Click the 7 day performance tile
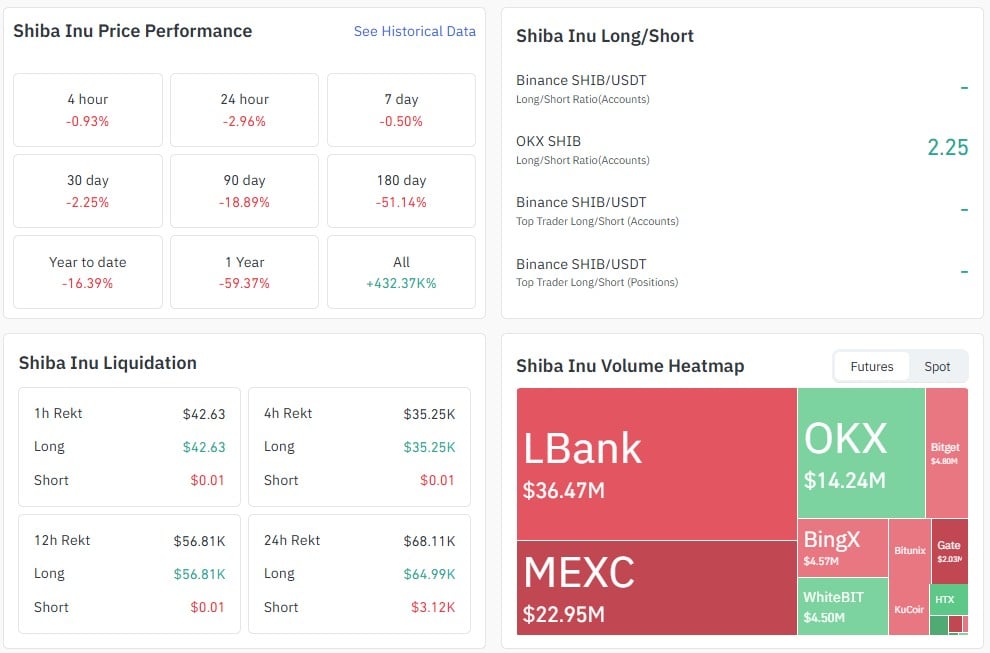 click(400, 109)
